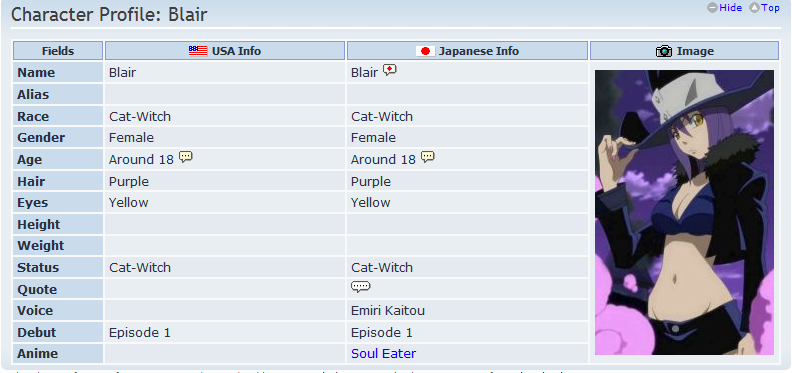Click the Eyes field label

32,203
